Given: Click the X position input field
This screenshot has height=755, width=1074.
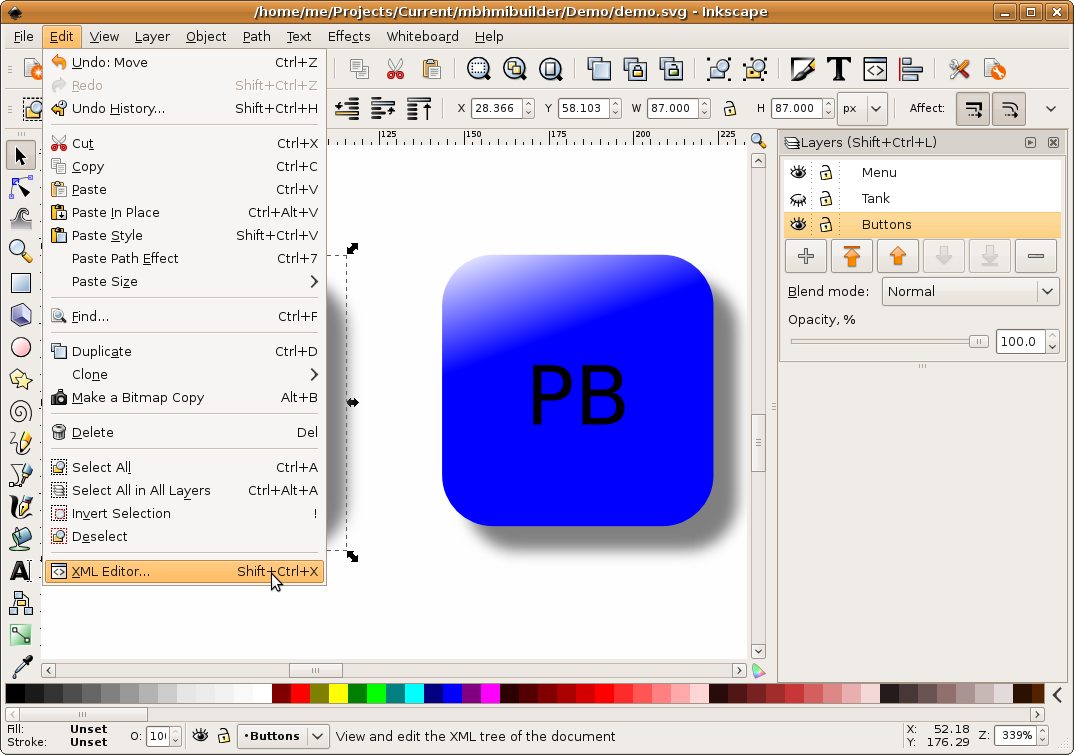Looking at the screenshot, I should click(497, 108).
